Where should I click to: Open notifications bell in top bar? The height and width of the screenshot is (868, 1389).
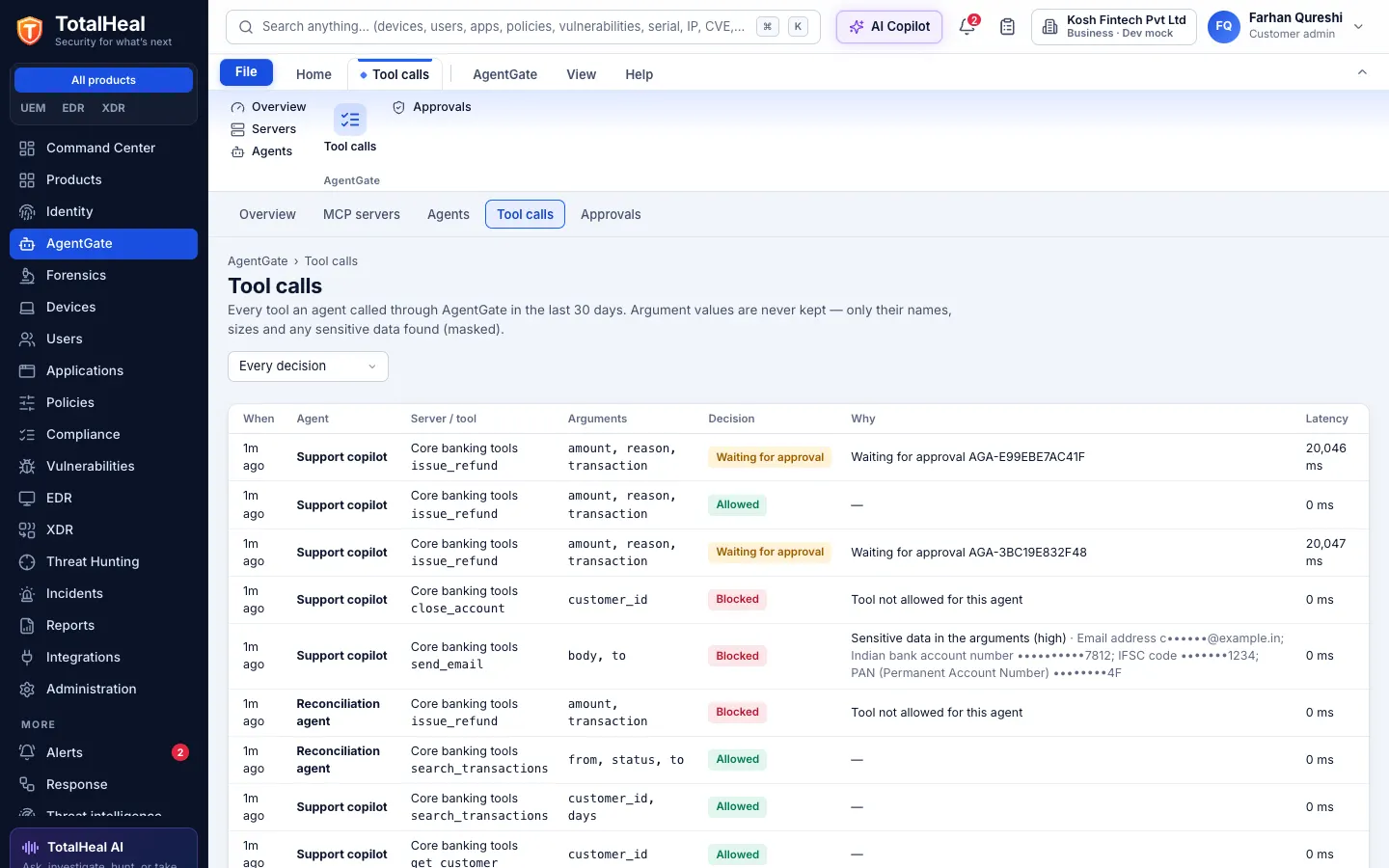pos(967,26)
